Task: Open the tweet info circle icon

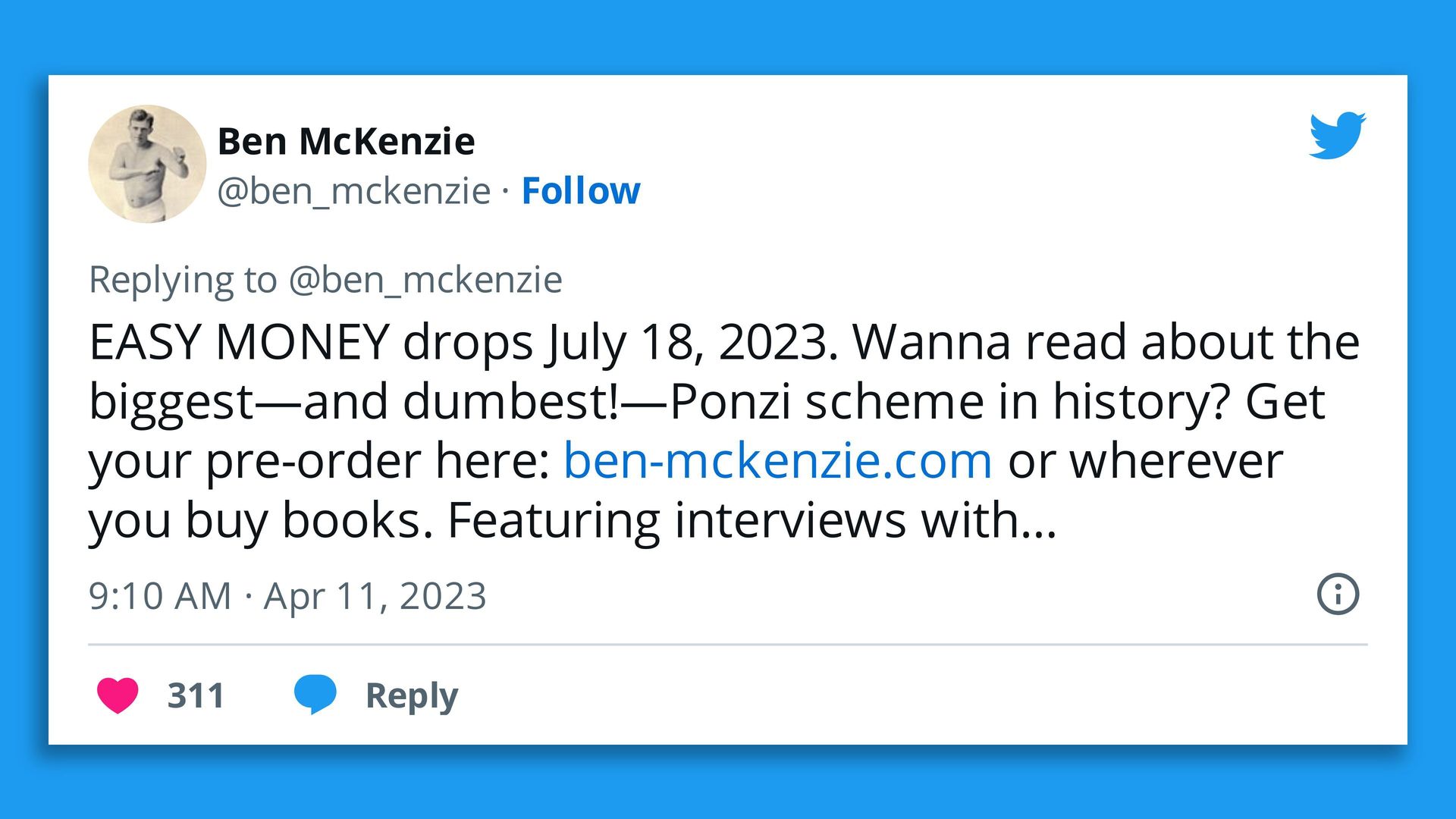Action: coord(1338,595)
